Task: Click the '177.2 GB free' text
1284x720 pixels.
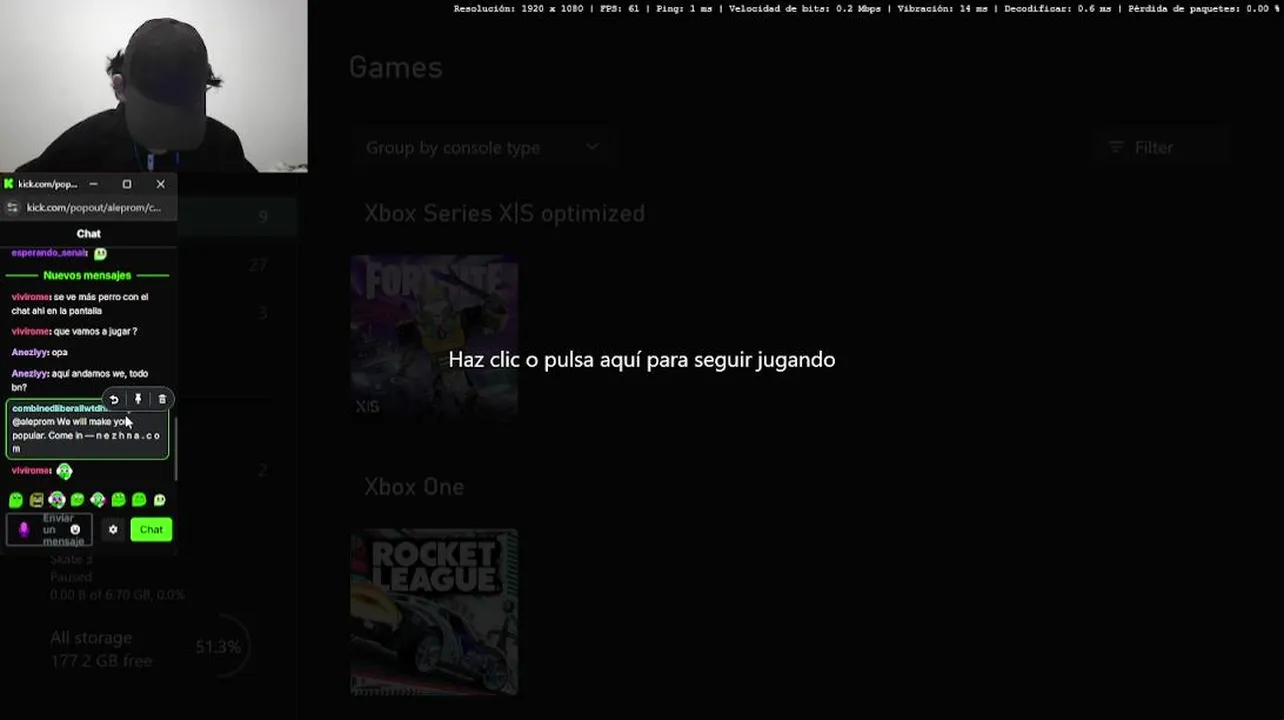Action: [x=101, y=661]
